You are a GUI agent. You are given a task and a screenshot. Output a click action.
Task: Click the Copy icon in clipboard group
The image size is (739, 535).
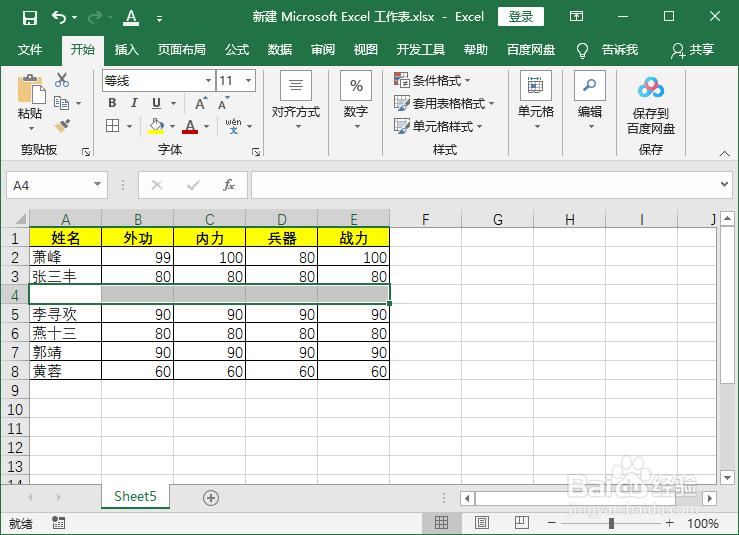tap(62, 102)
